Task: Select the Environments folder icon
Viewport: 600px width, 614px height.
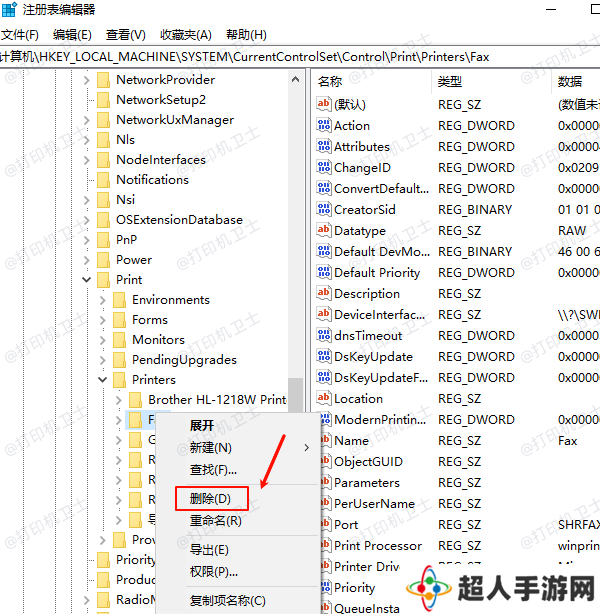Action: [119, 300]
